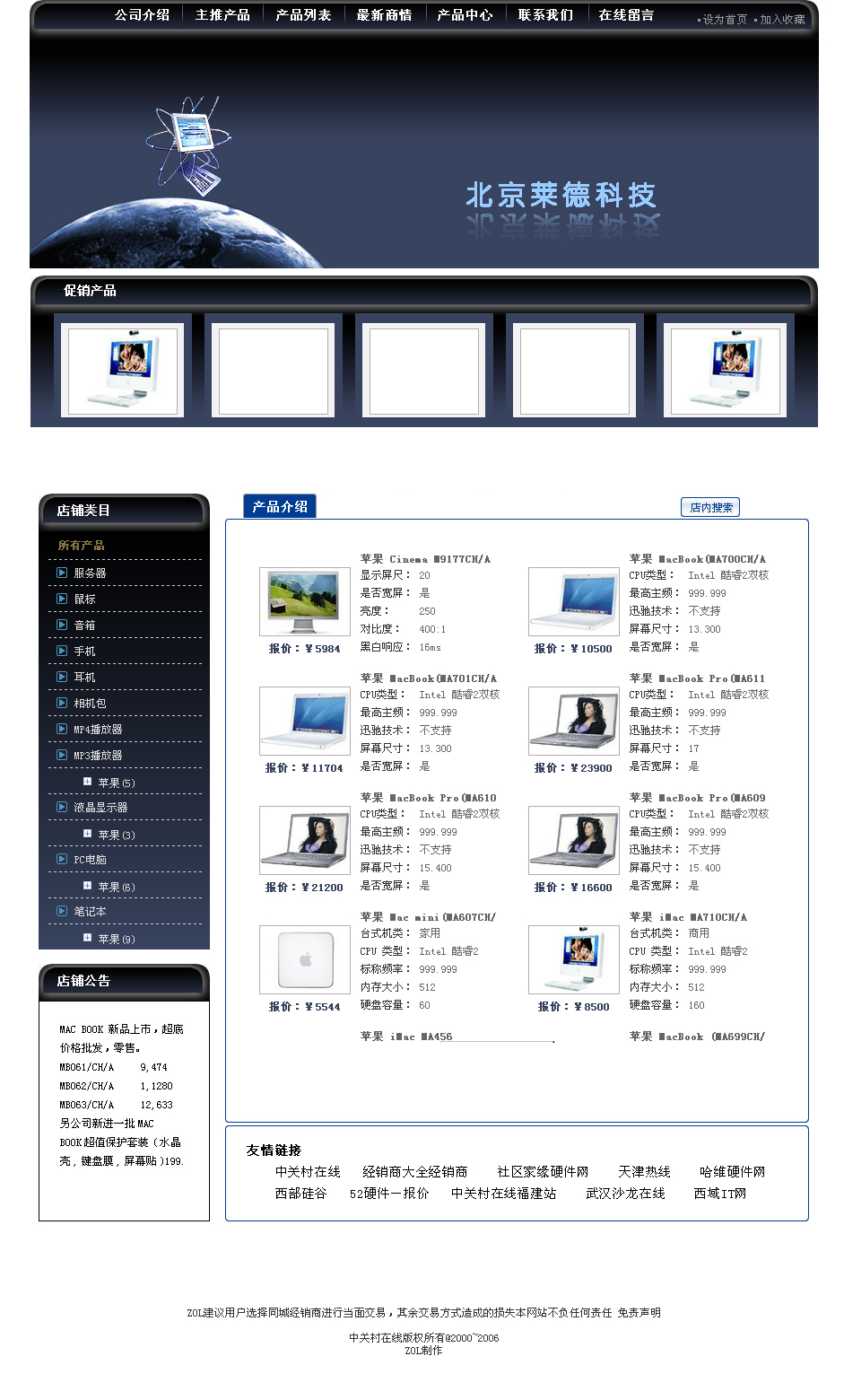This screenshot has height=1400, width=844.
Task: Click the arrow icon beside MP4播放器
Action: click(x=62, y=729)
